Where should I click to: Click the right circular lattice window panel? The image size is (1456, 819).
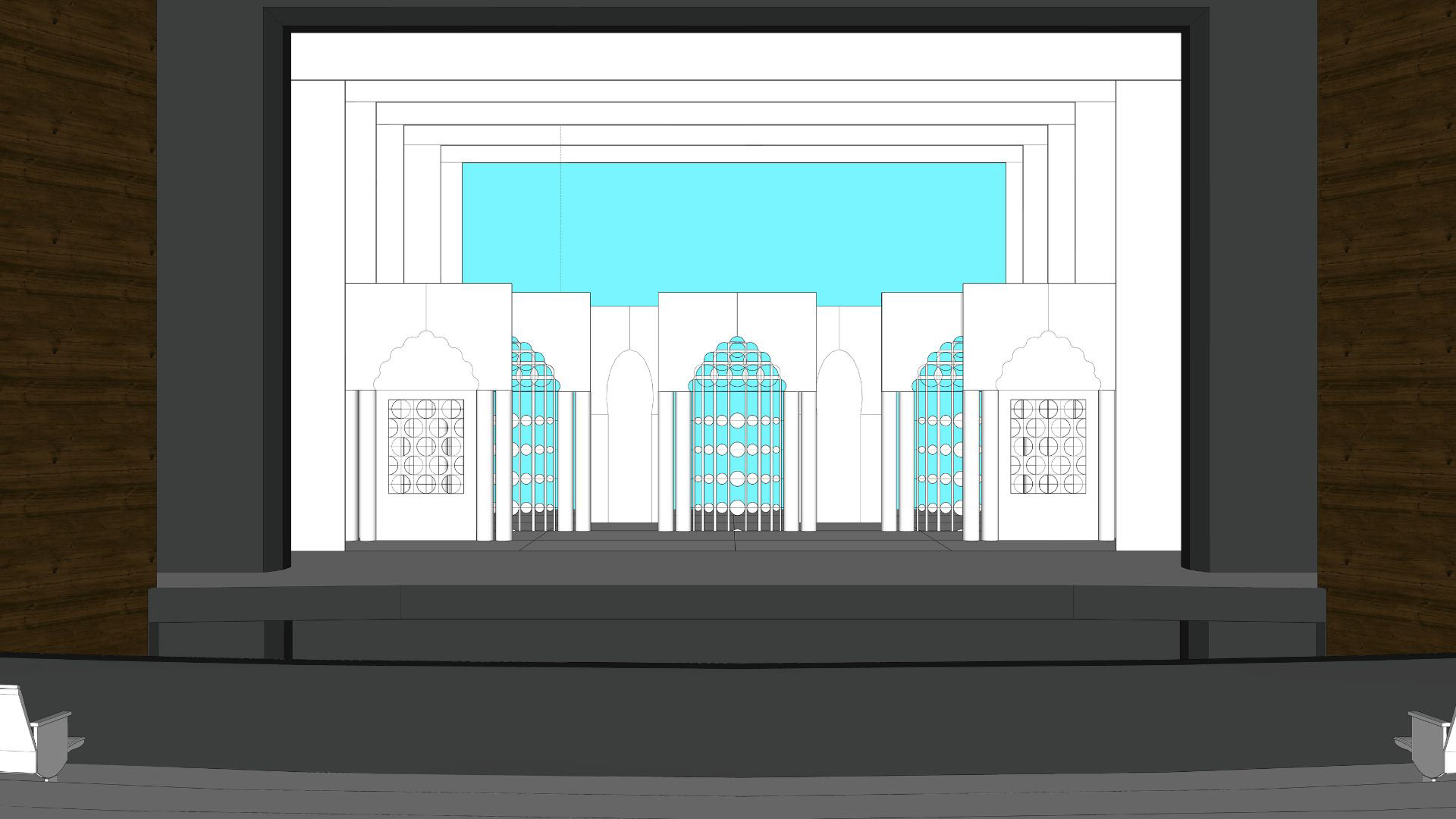[1047, 447]
